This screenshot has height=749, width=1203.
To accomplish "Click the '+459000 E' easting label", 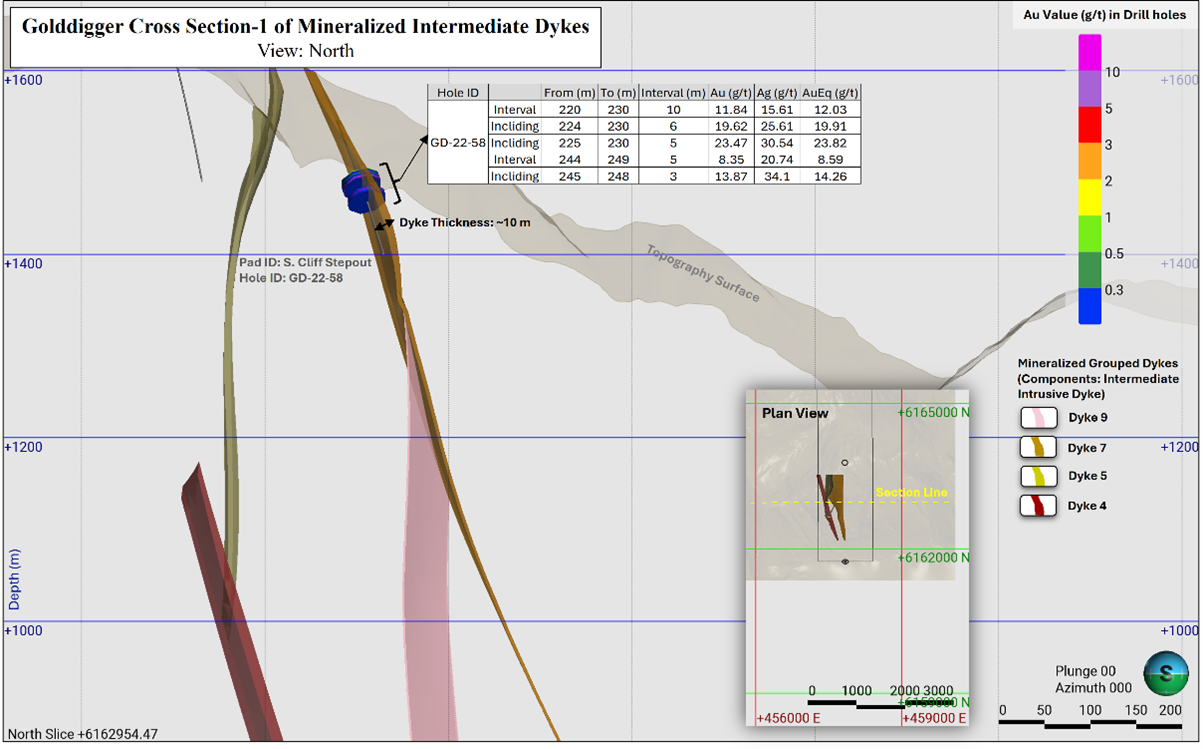I will coord(934,718).
